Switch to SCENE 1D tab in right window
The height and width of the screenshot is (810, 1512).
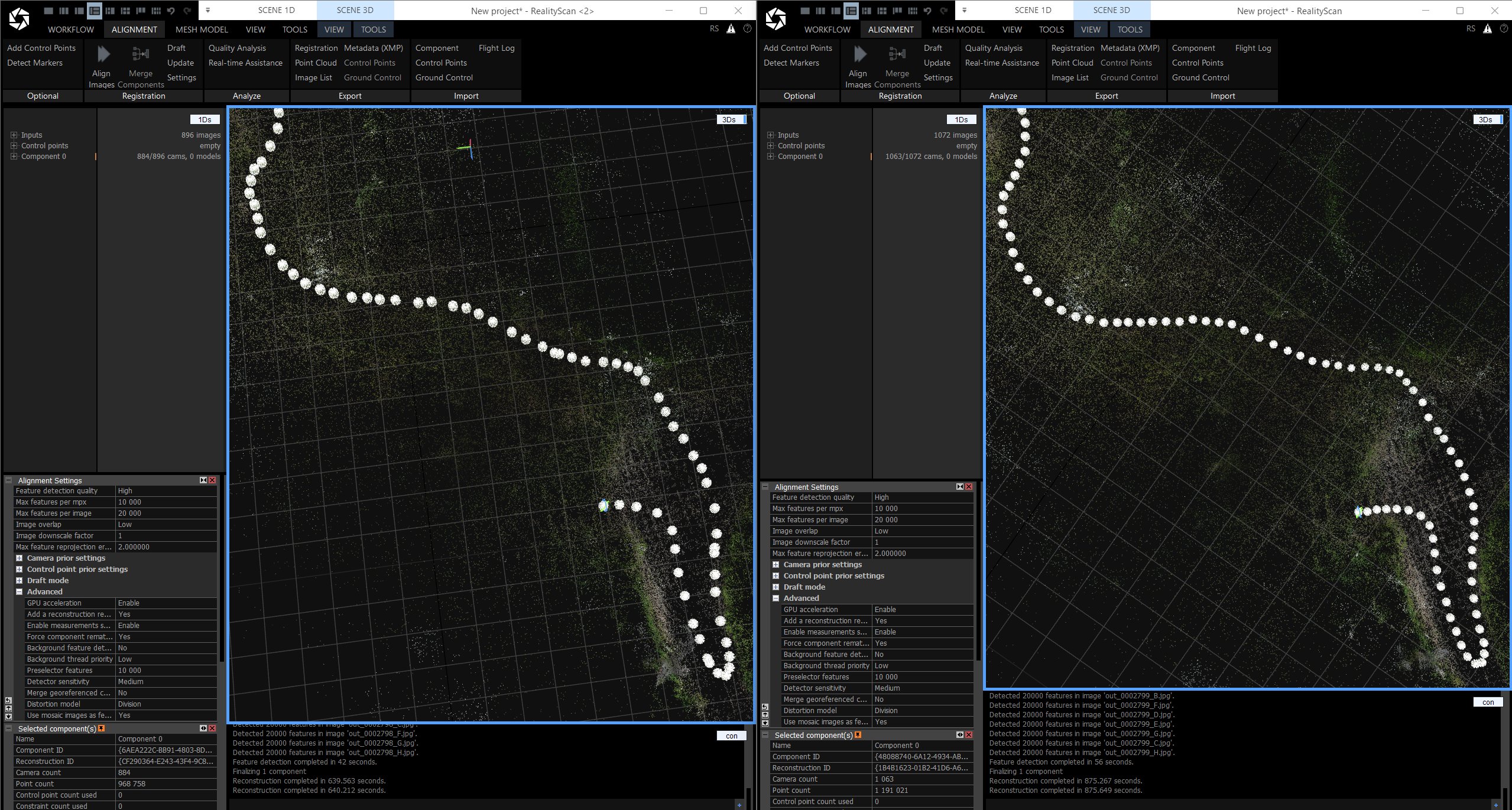[1033, 10]
